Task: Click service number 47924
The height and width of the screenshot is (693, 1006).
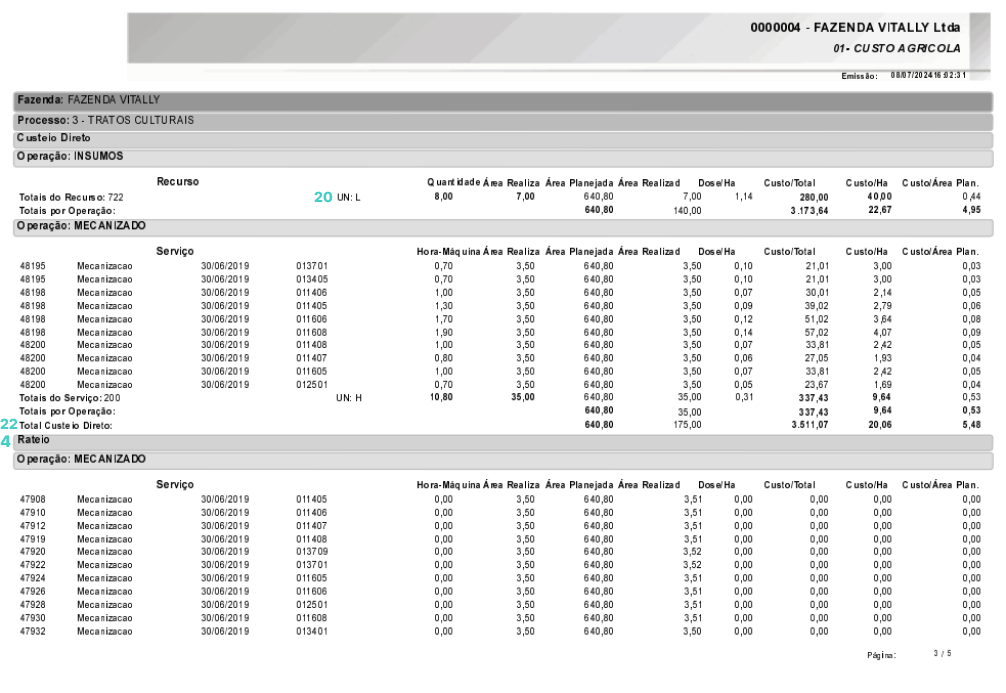Action: click(x=33, y=579)
